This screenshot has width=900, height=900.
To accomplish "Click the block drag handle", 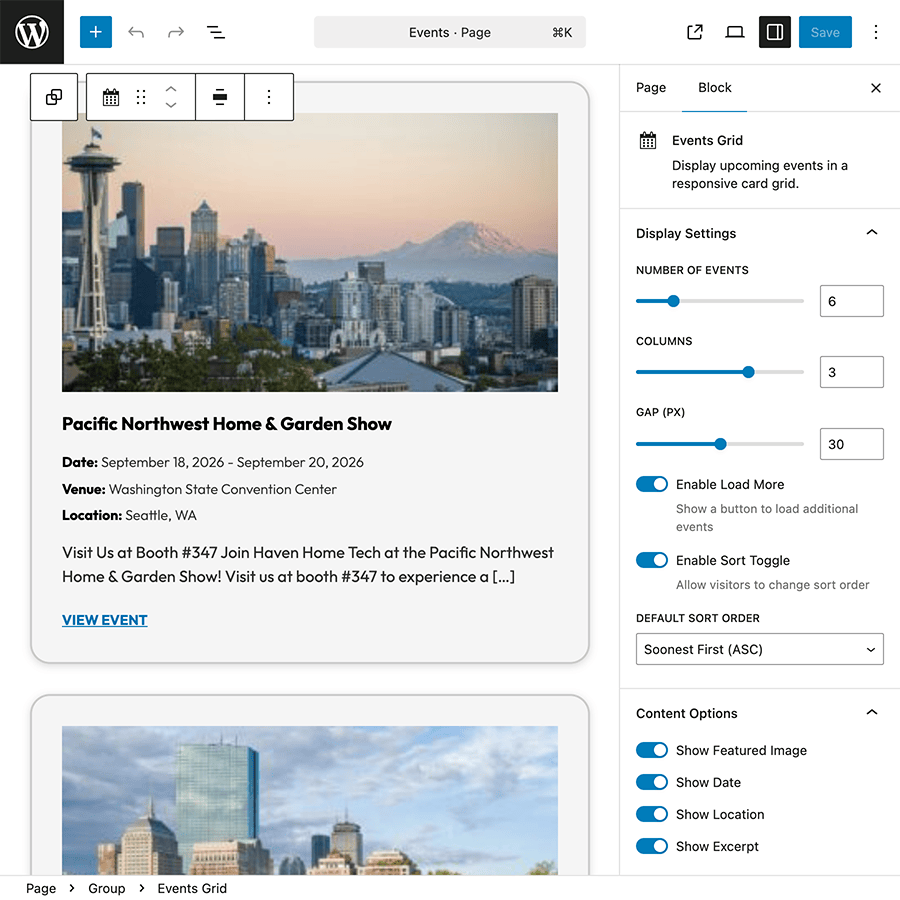I will pyautogui.click(x=141, y=97).
